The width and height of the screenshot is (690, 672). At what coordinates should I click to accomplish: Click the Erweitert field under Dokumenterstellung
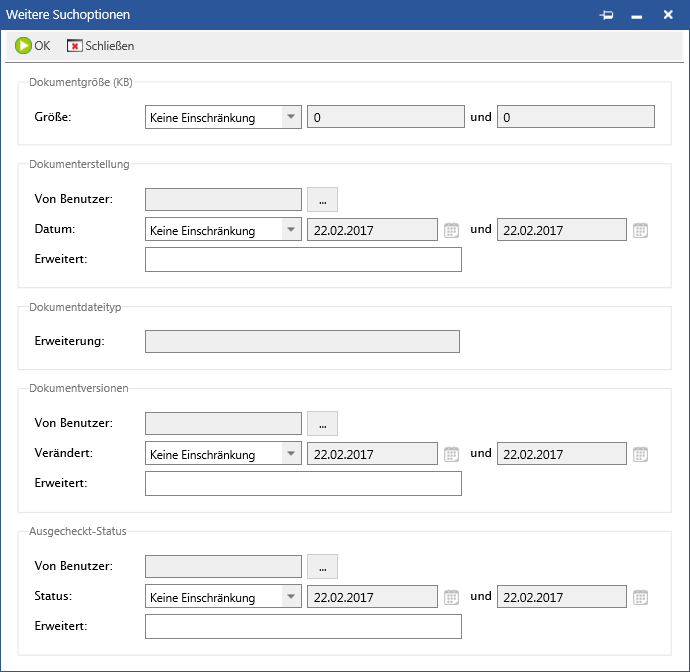pyautogui.click(x=303, y=260)
